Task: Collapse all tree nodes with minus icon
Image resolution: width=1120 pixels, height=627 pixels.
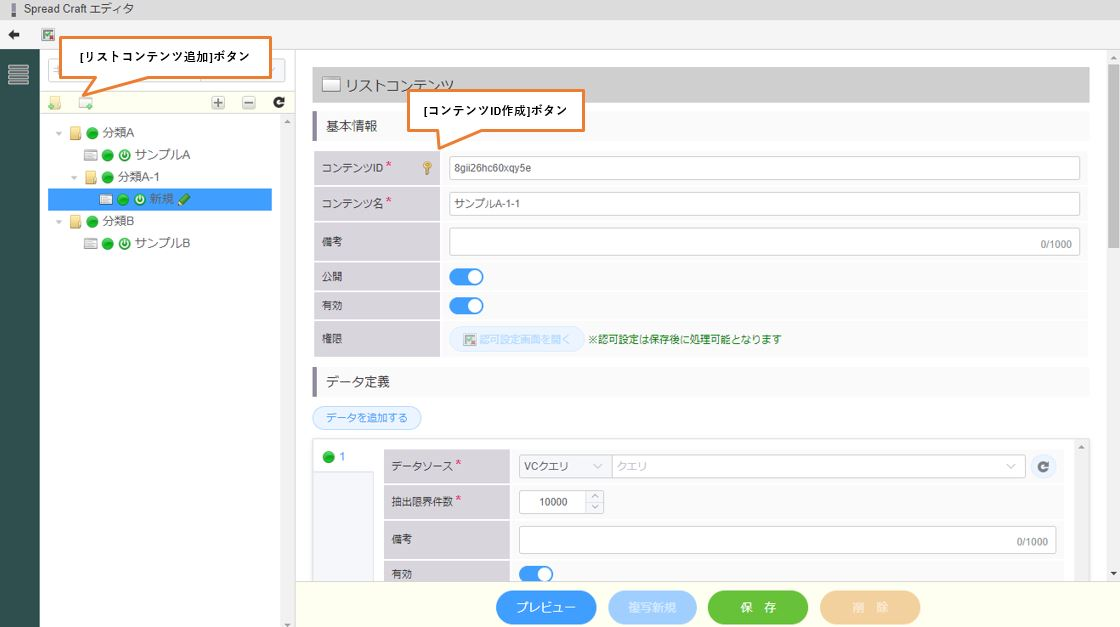Action: 249,103
